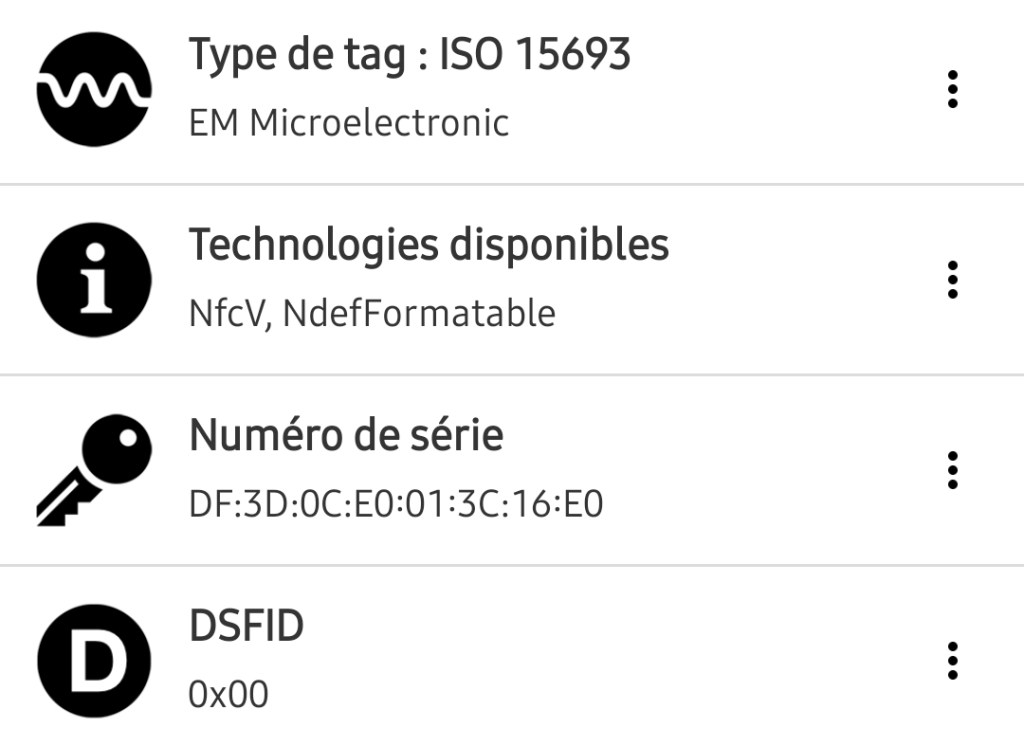Tap the serial value DF:3D:0C:E0:01:3C:16:E0

pyautogui.click(x=396, y=504)
